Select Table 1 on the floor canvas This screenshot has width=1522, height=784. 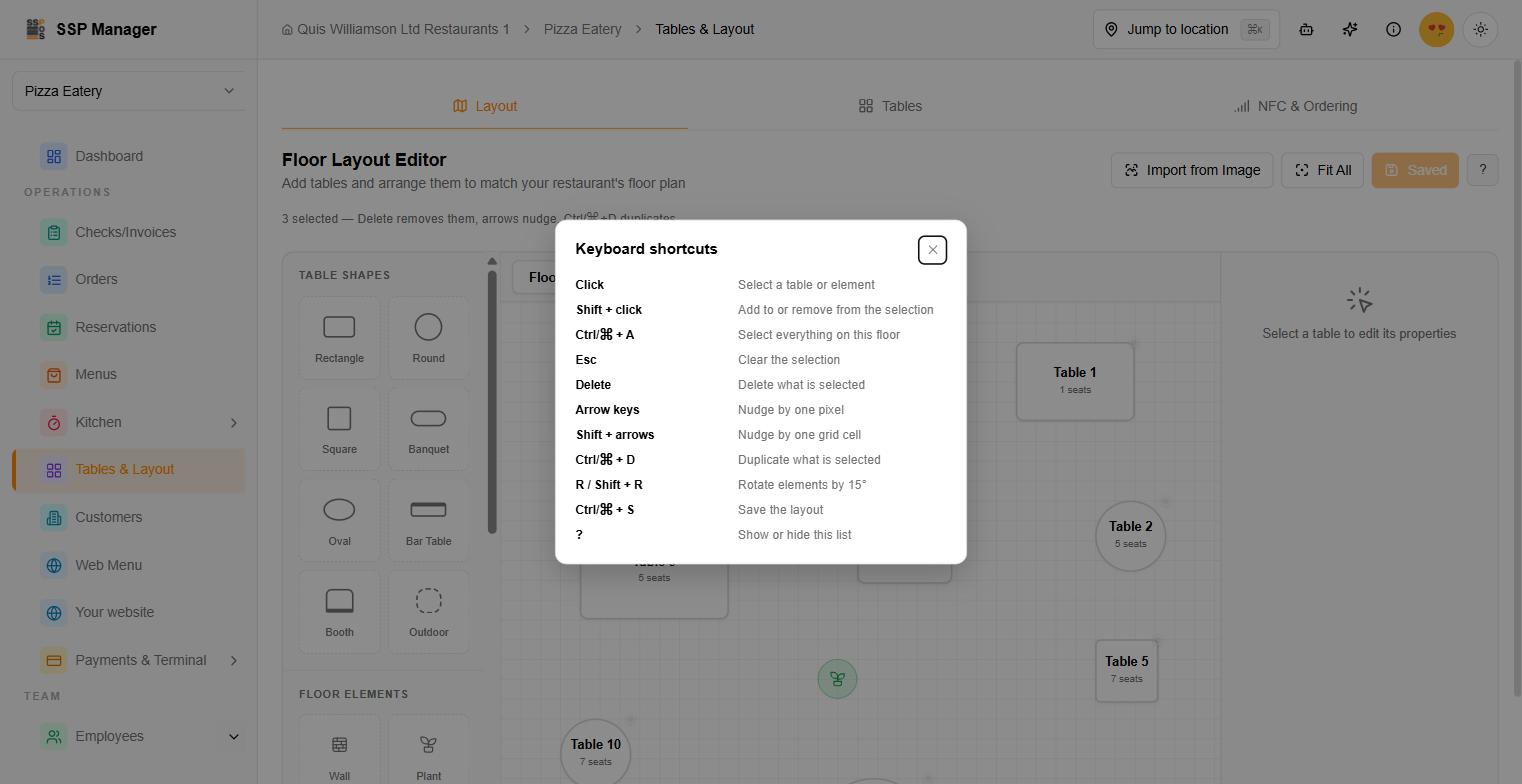(x=1075, y=381)
